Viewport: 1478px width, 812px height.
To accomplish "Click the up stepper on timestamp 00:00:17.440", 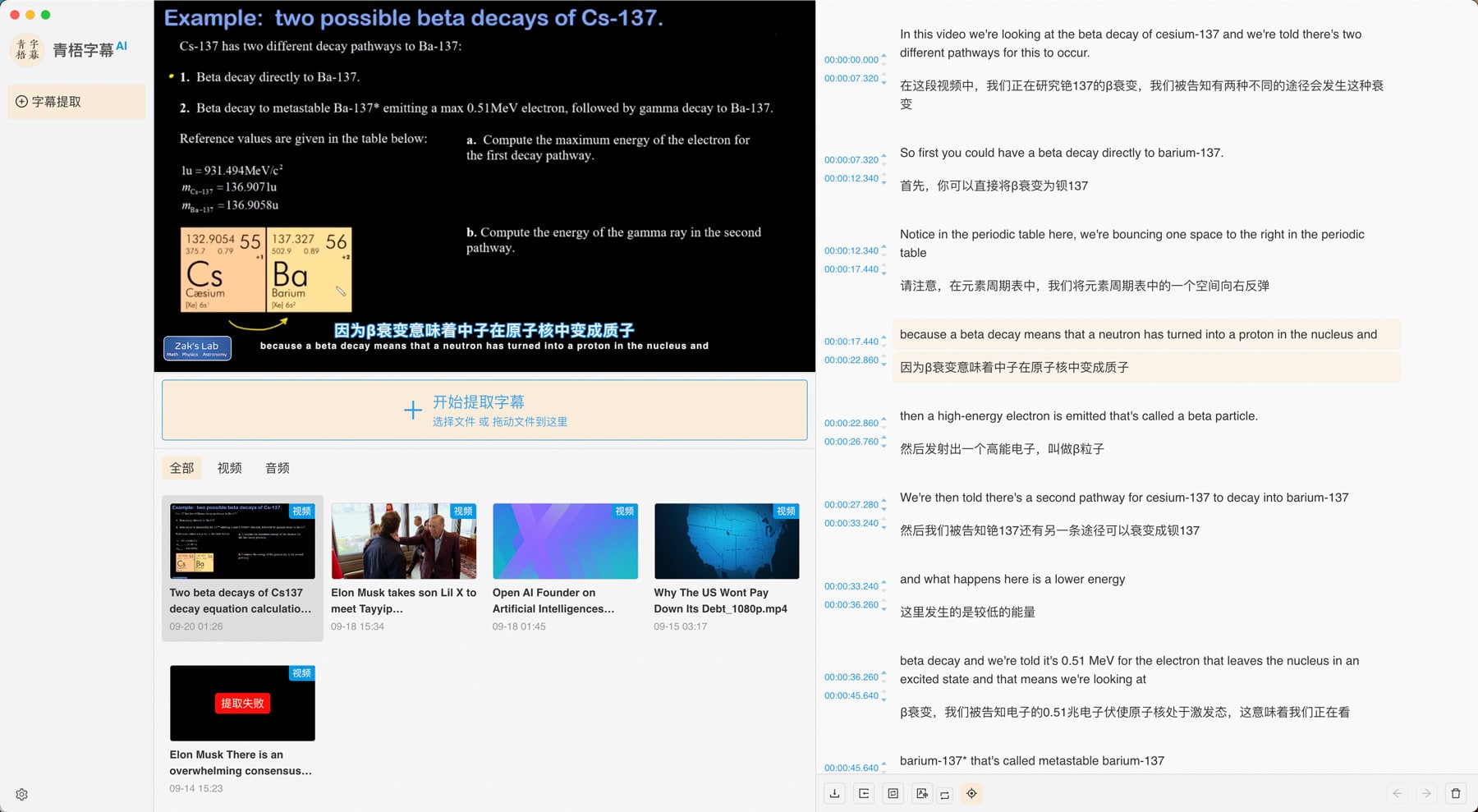I will pyautogui.click(x=884, y=337).
